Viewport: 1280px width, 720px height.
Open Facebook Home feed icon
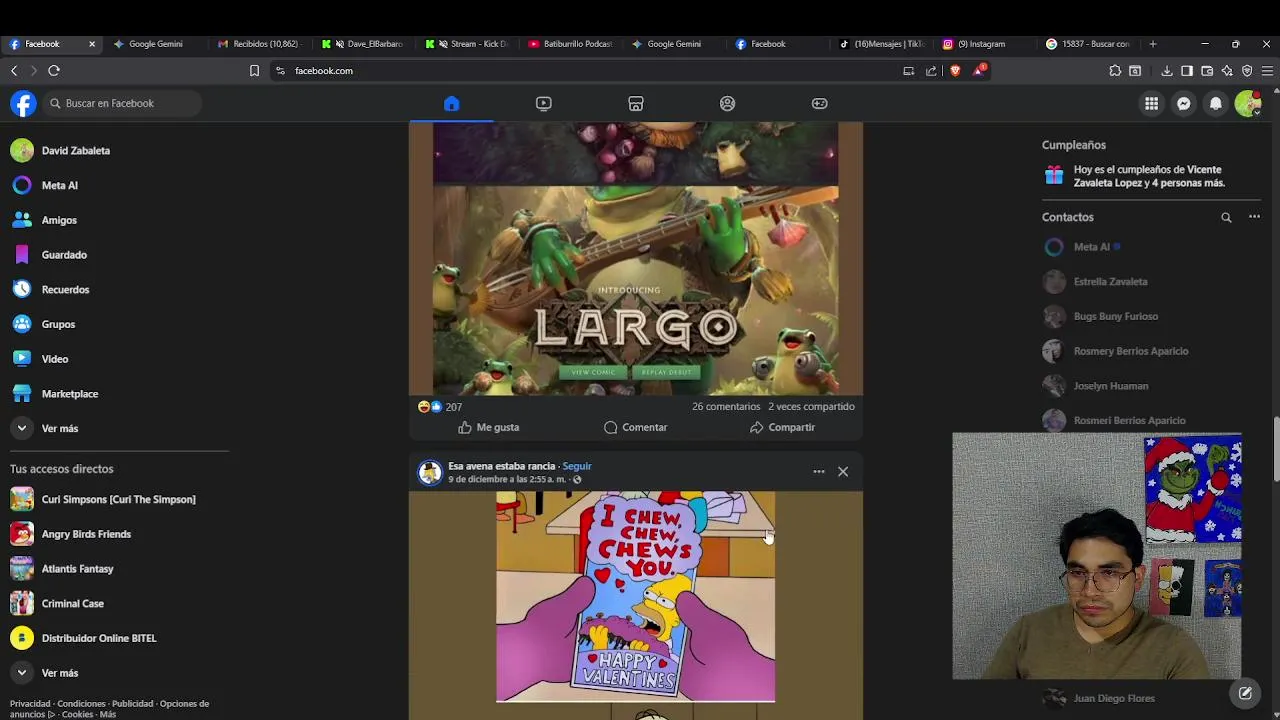tap(451, 103)
